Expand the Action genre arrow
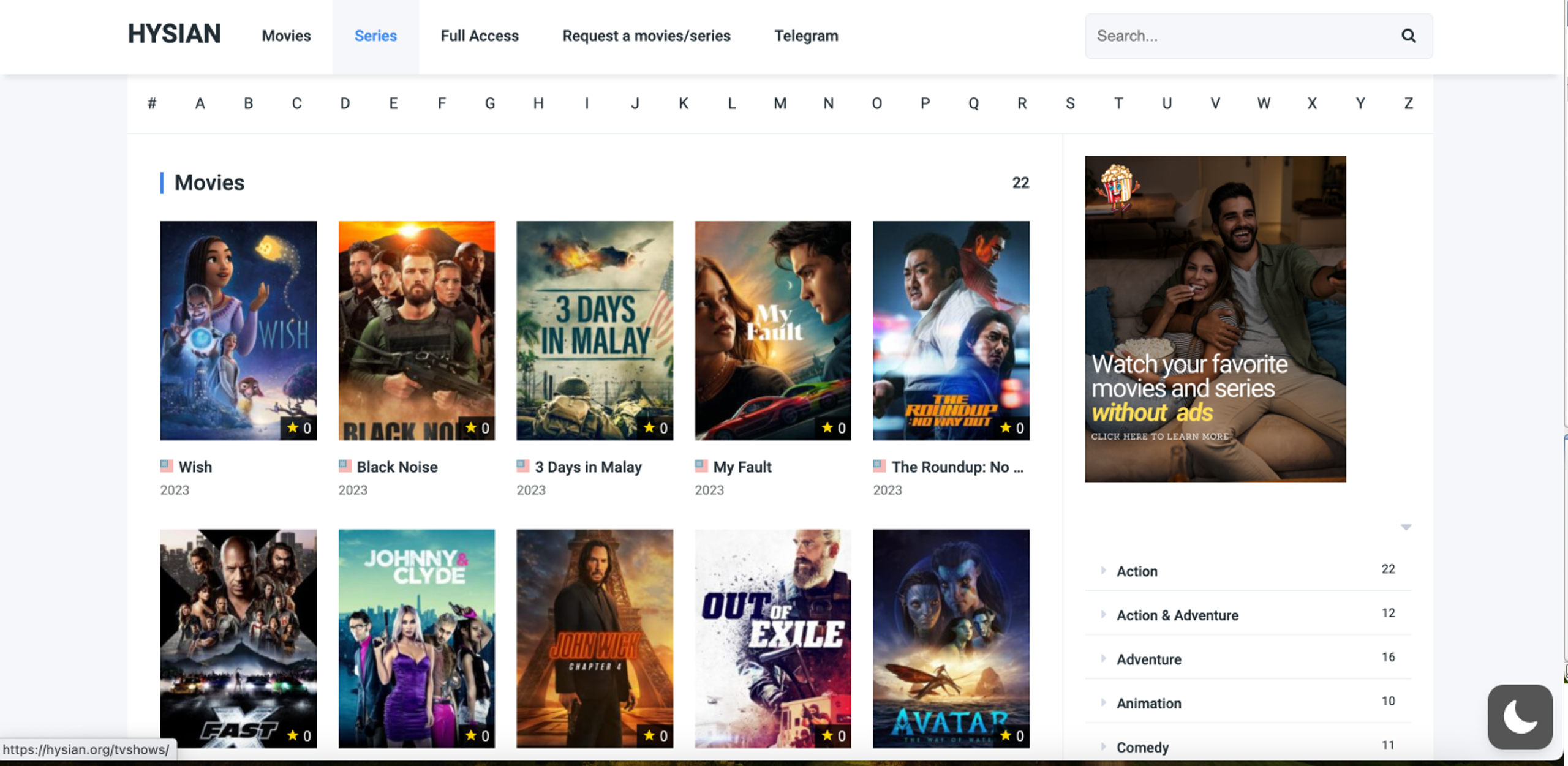Image resolution: width=1568 pixels, height=766 pixels. coord(1103,570)
